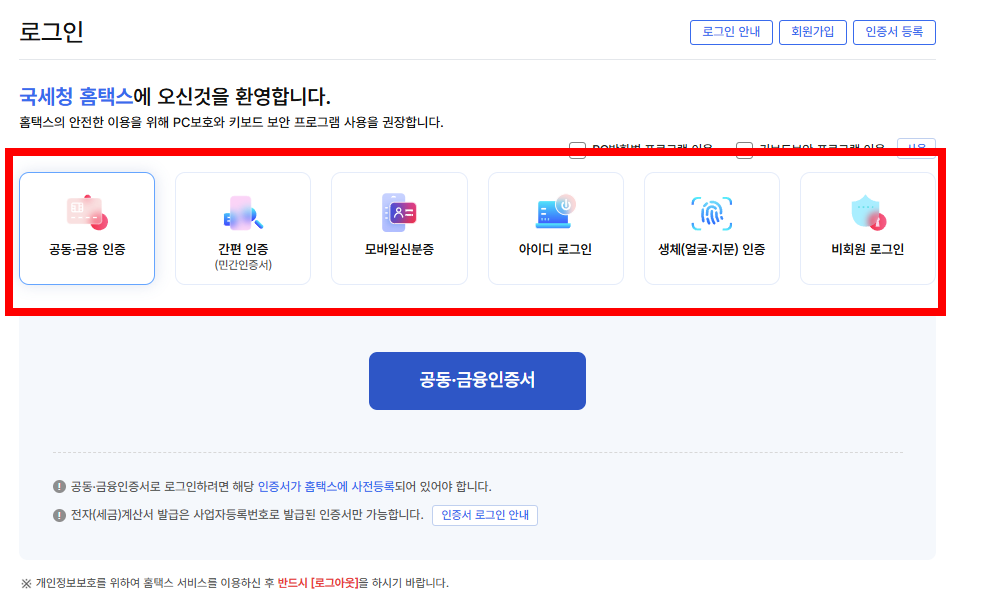
Task: Click the PC보호와 키보드 보안 프로그램 recommendation sentence
Action: (231, 122)
